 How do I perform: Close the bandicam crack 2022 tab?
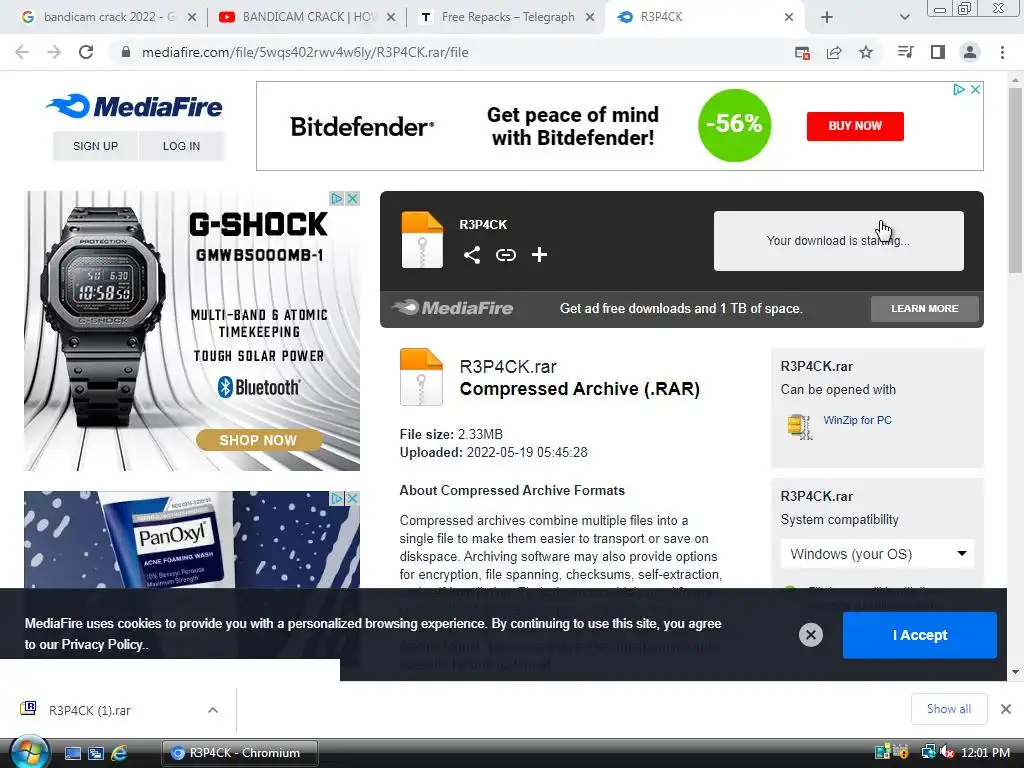coord(192,18)
